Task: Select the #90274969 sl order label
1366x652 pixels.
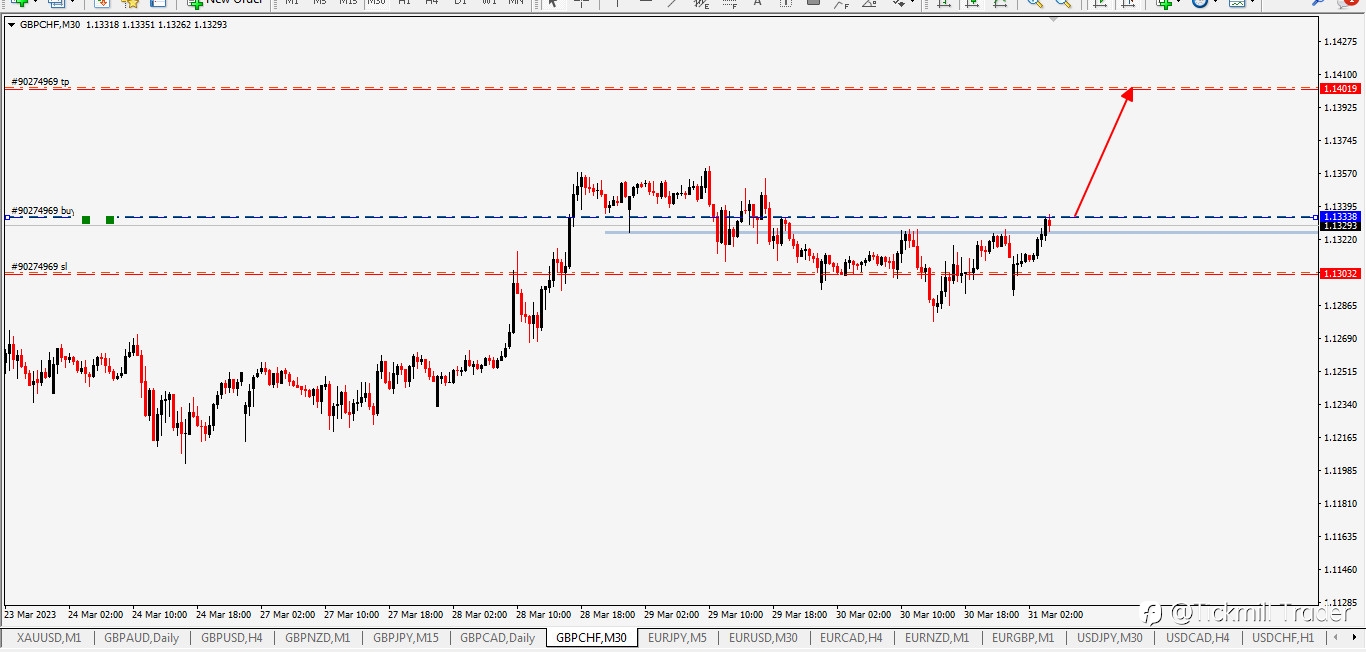Action: coord(39,267)
